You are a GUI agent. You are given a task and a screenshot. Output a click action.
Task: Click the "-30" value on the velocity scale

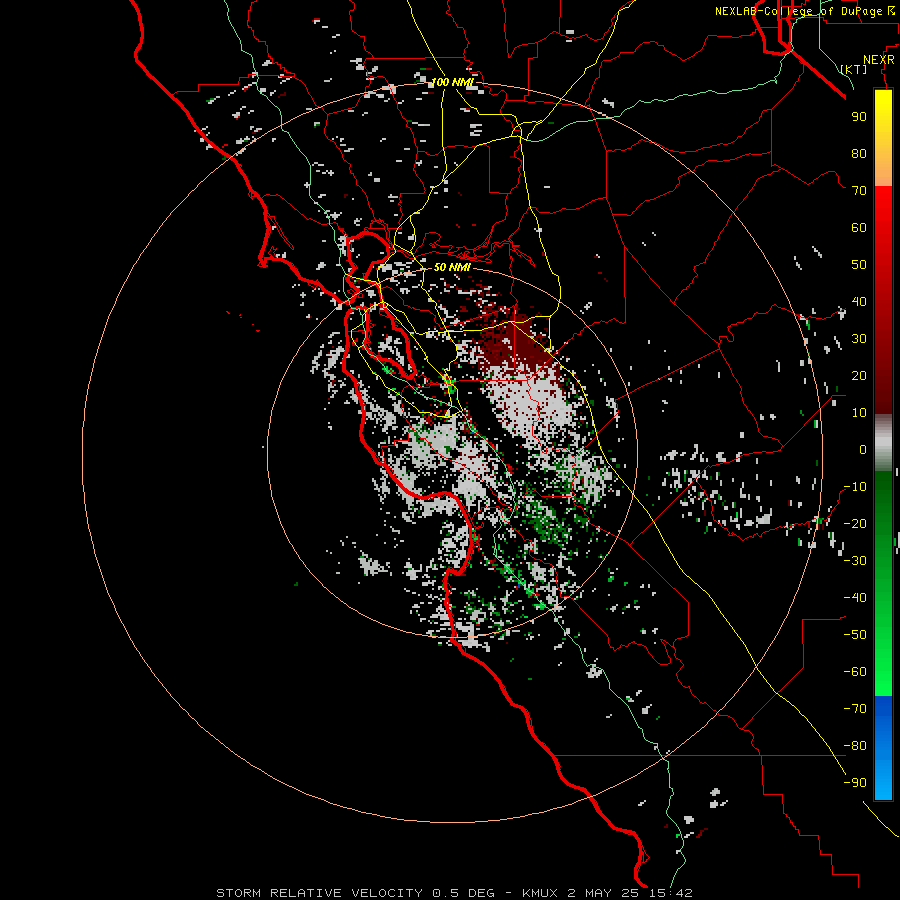tap(855, 561)
